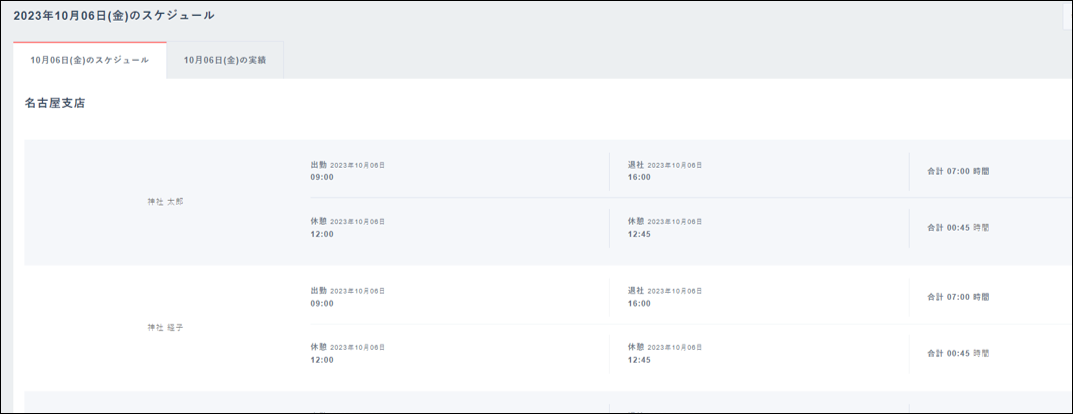Click the second employee's name below 神社 太郎
Screen dimensions: 1073x414
tap(166, 328)
